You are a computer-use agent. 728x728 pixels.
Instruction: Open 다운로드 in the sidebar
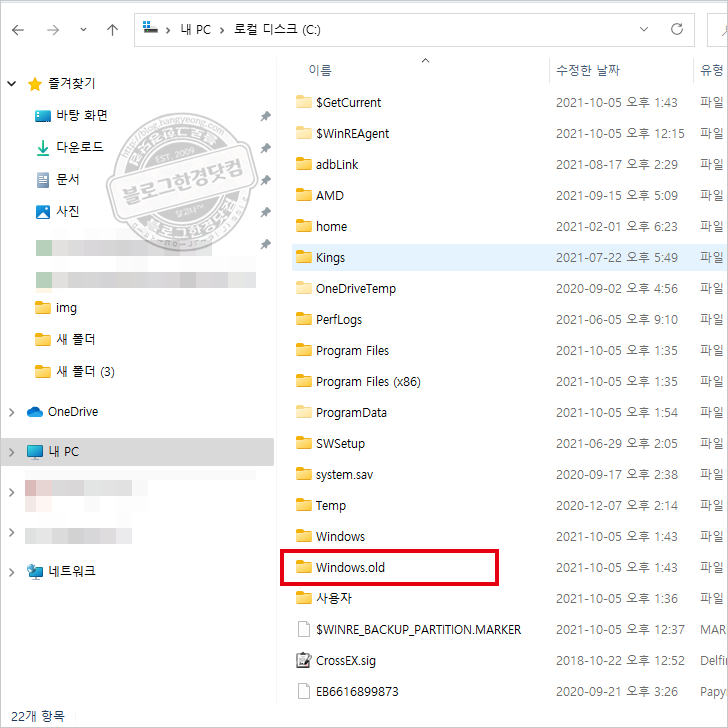click(x=70, y=147)
